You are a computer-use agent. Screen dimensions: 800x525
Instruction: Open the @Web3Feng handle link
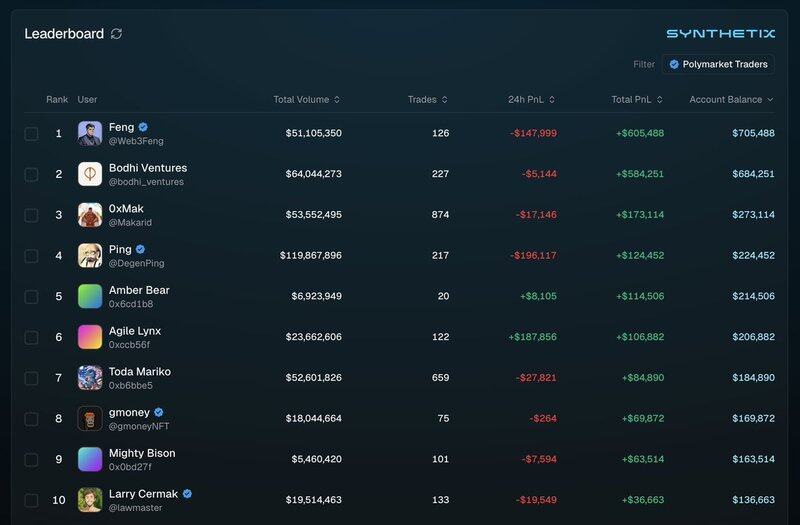coord(136,141)
